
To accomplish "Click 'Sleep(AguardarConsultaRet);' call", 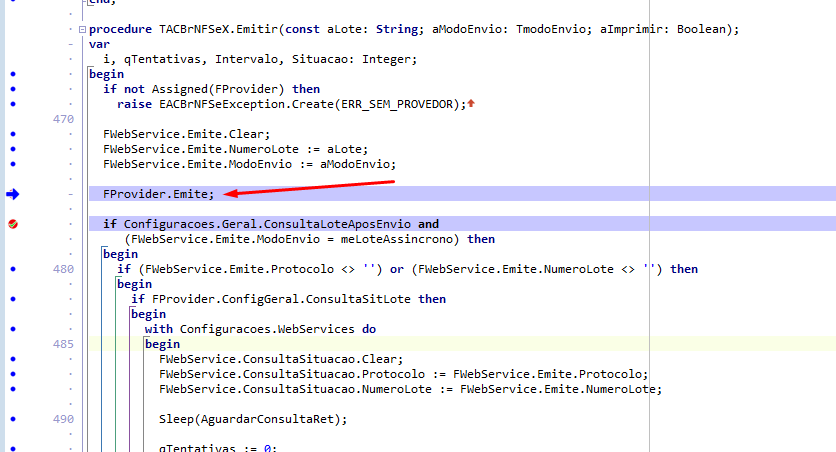I will point(253,419).
